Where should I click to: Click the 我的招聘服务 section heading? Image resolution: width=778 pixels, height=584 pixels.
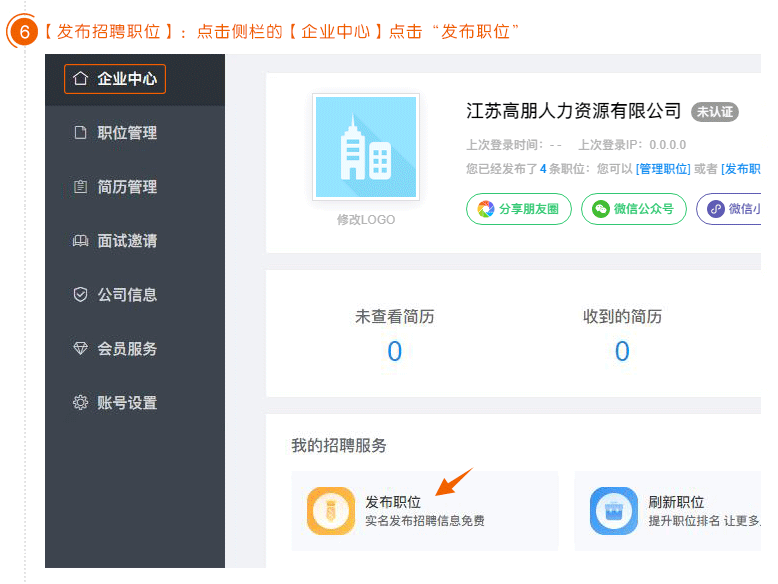pyautogui.click(x=339, y=446)
